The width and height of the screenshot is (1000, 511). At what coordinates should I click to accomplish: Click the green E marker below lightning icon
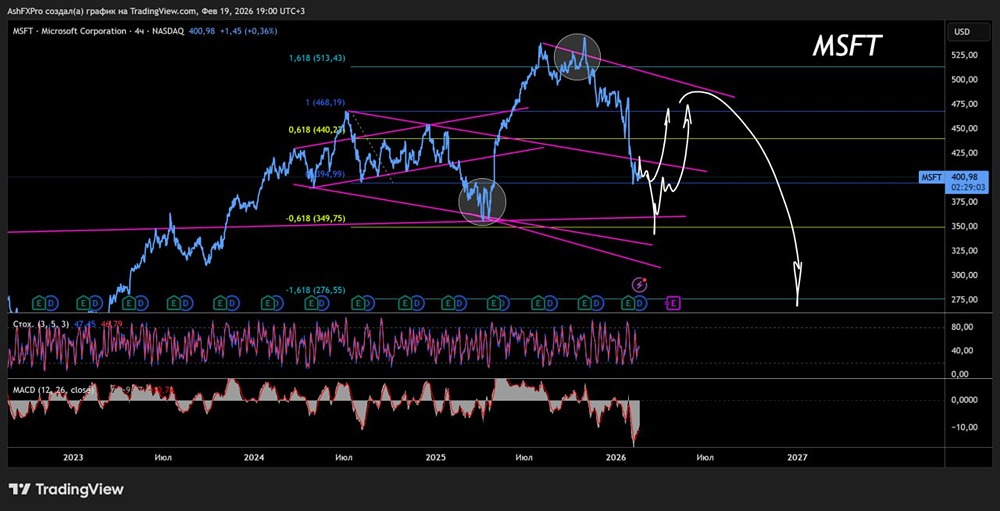(628, 303)
